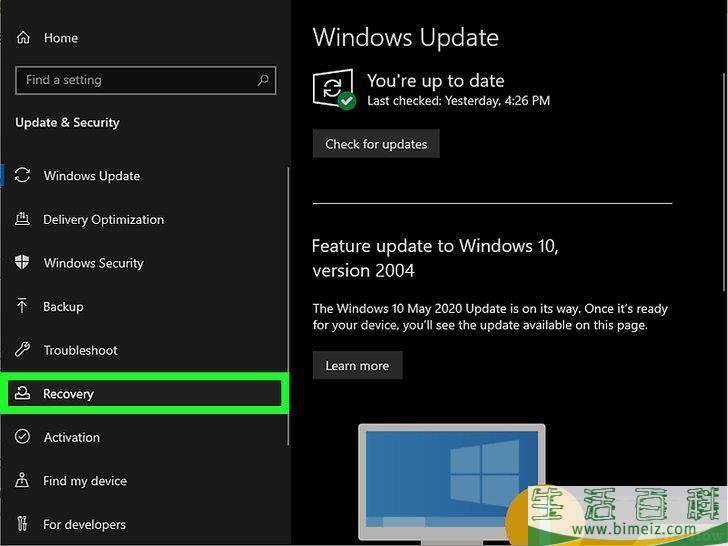This screenshot has width=728, height=546.
Task: Click the Find my device person icon
Action: (x=23, y=481)
